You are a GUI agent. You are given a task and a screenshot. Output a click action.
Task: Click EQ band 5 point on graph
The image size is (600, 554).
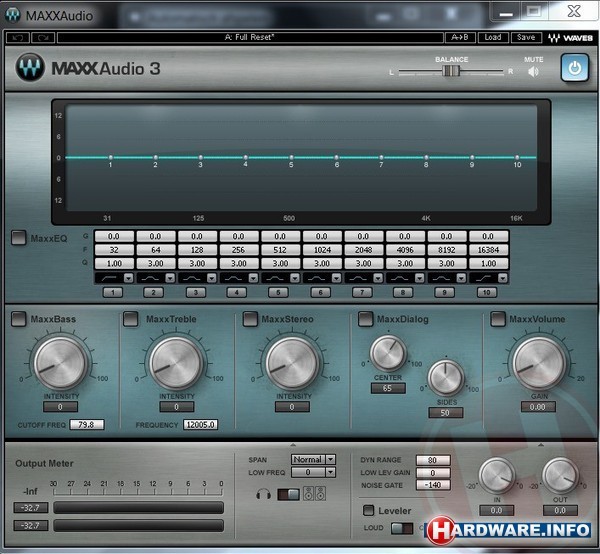click(291, 157)
